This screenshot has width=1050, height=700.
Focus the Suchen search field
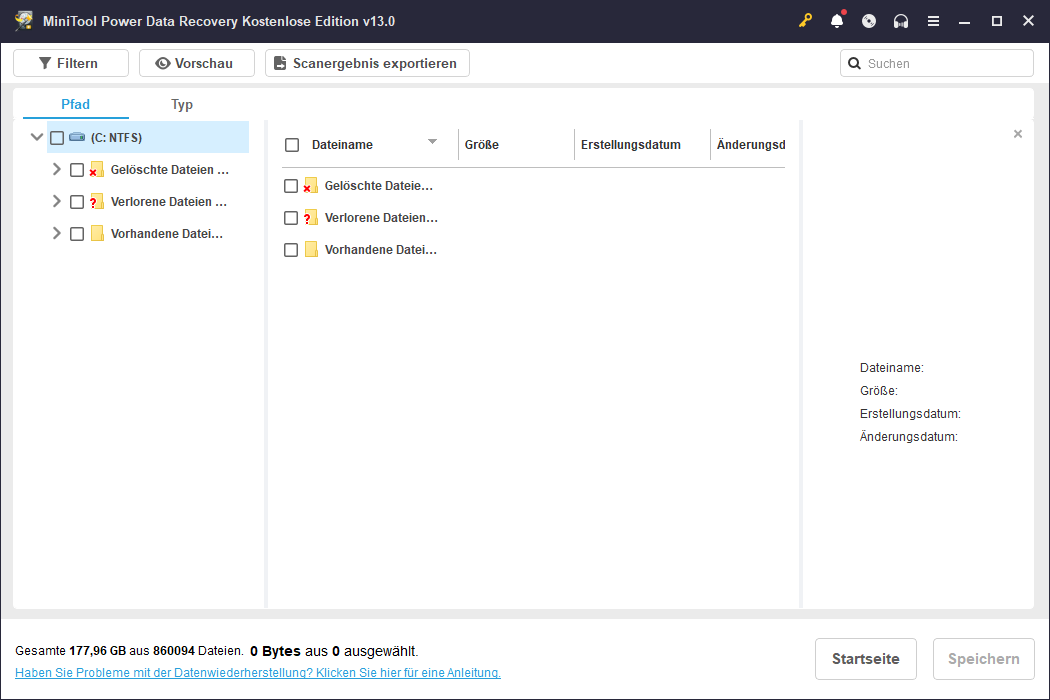click(937, 64)
